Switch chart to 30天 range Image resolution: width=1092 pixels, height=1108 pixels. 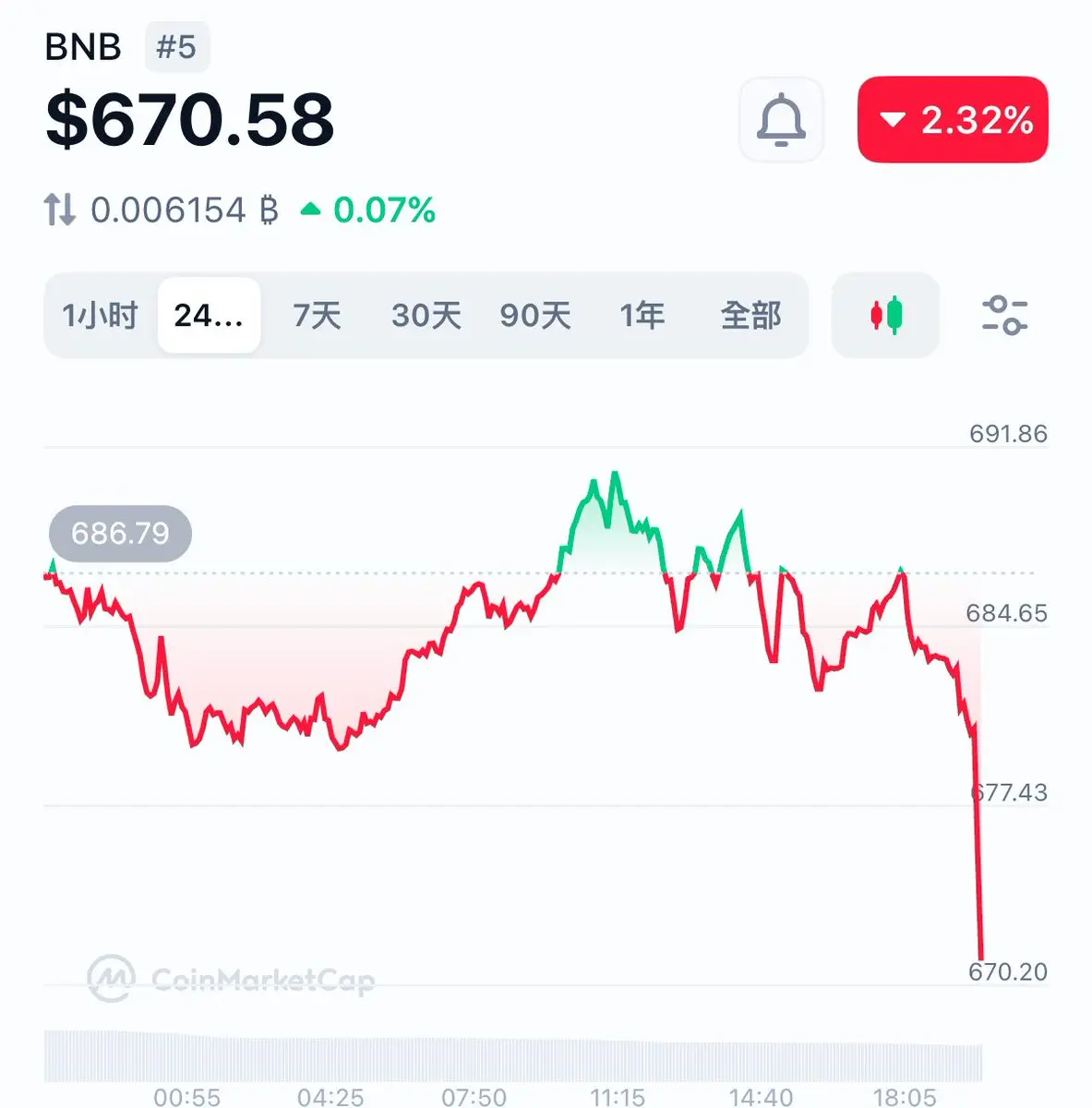(x=426, y=315)
